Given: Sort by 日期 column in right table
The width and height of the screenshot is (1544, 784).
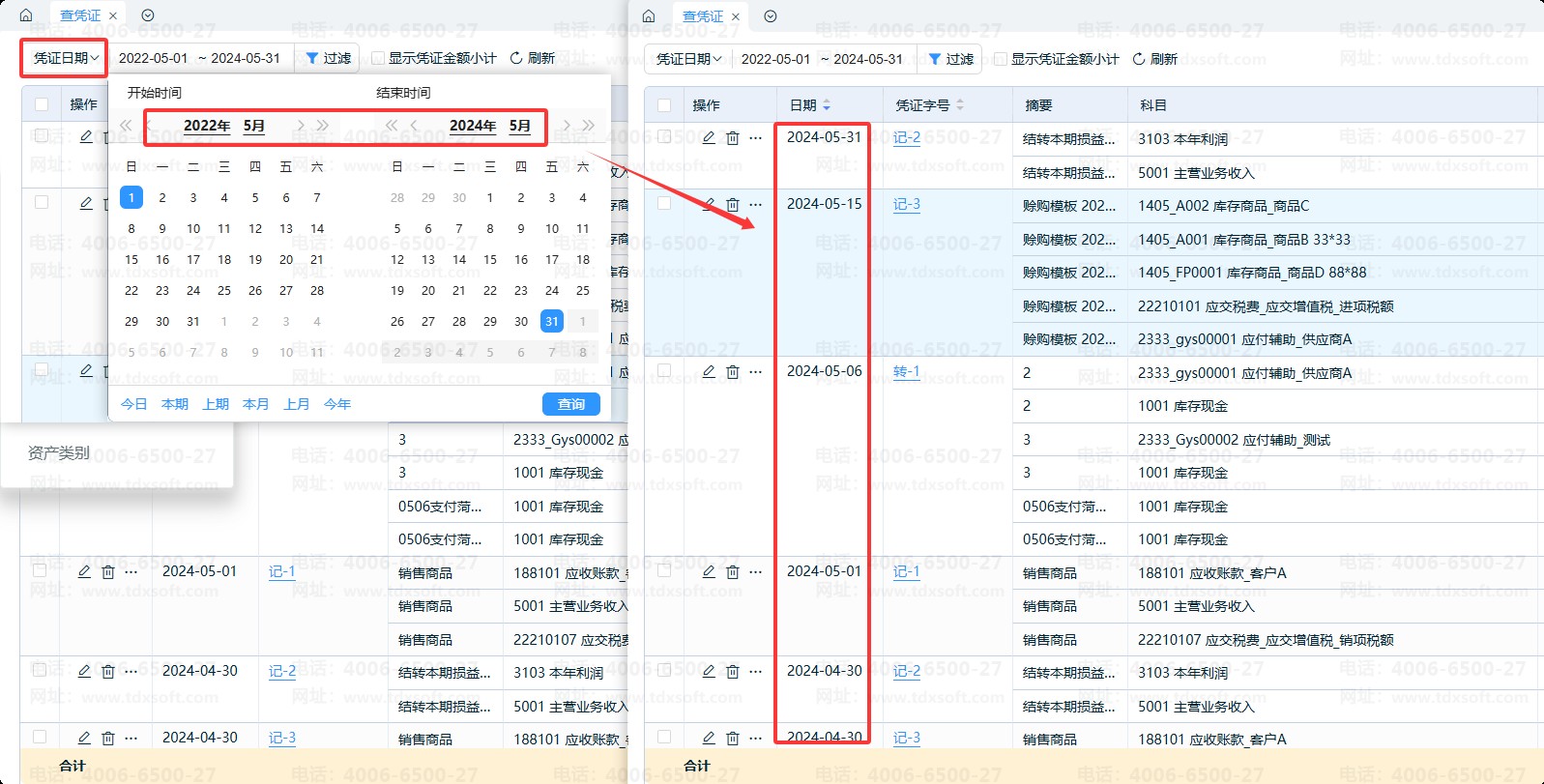Looking at the screenshot, I should pos(827,105).
